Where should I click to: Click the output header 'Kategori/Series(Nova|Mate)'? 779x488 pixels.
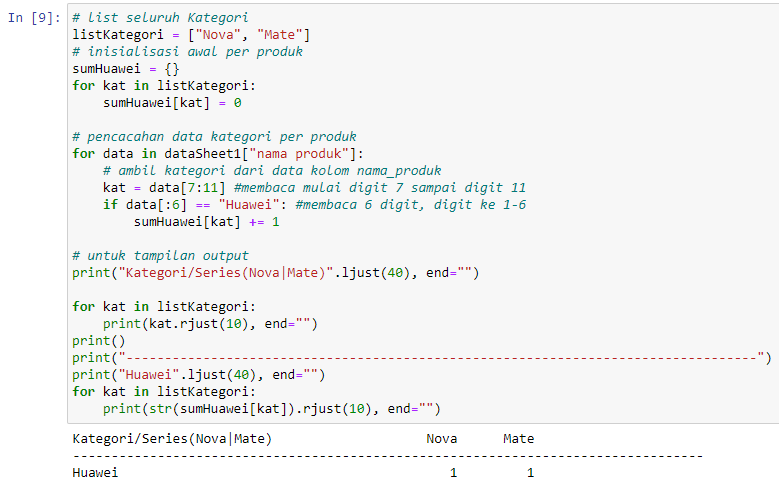click(x=172, y=439)
